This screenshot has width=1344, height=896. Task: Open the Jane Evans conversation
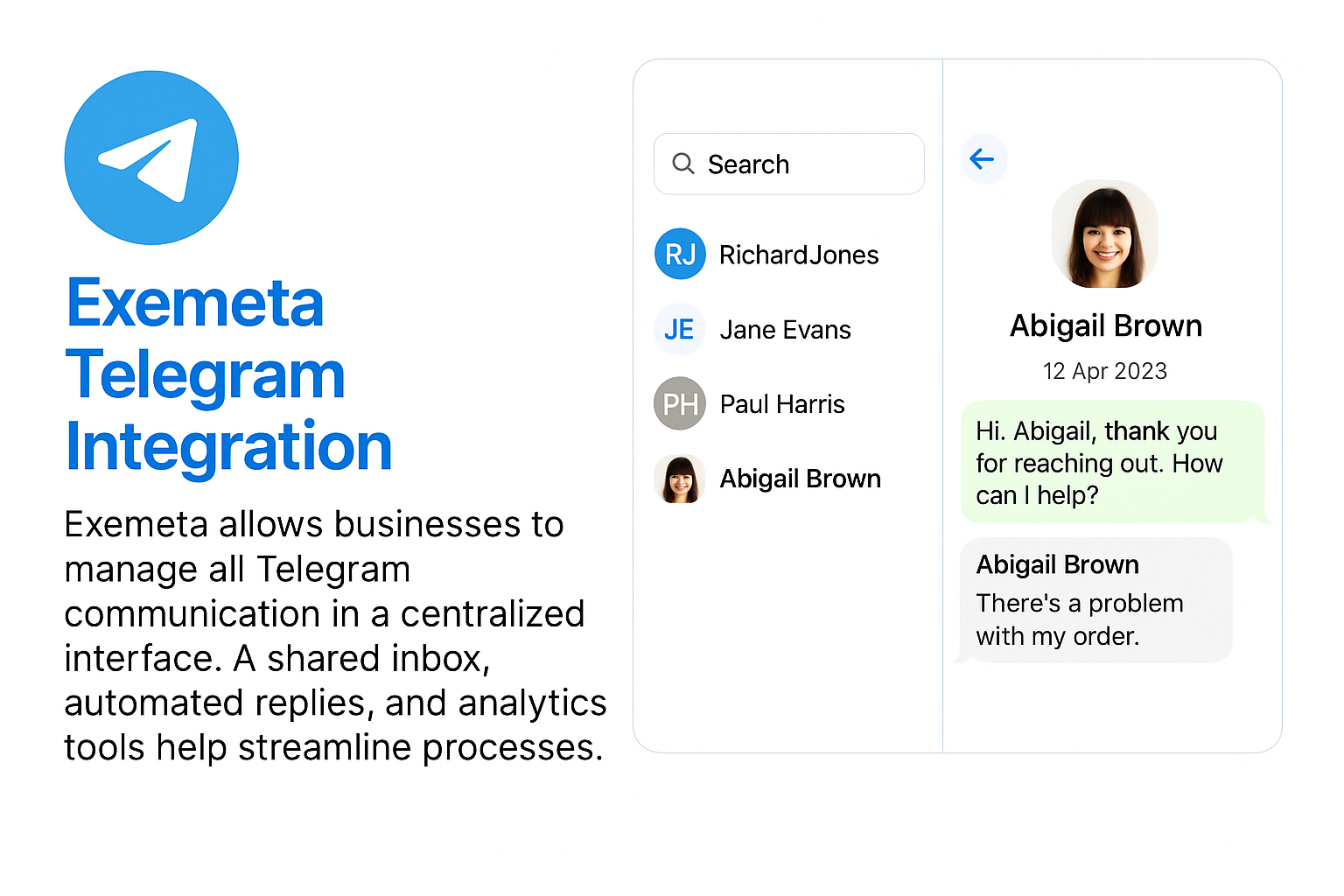click(752, 330)
